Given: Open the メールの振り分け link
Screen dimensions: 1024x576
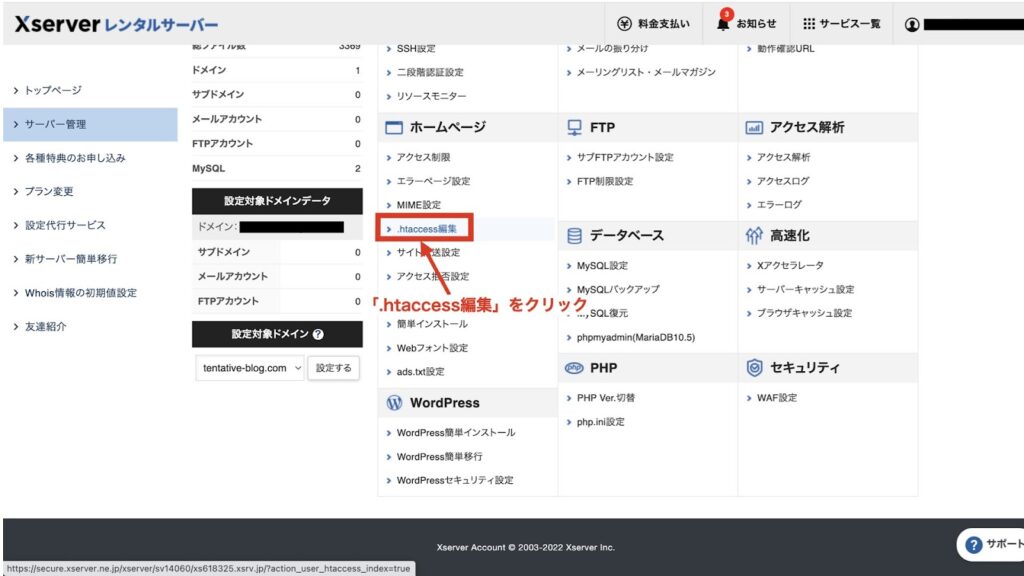Looking at the screenshot, I should pos(612,49).
